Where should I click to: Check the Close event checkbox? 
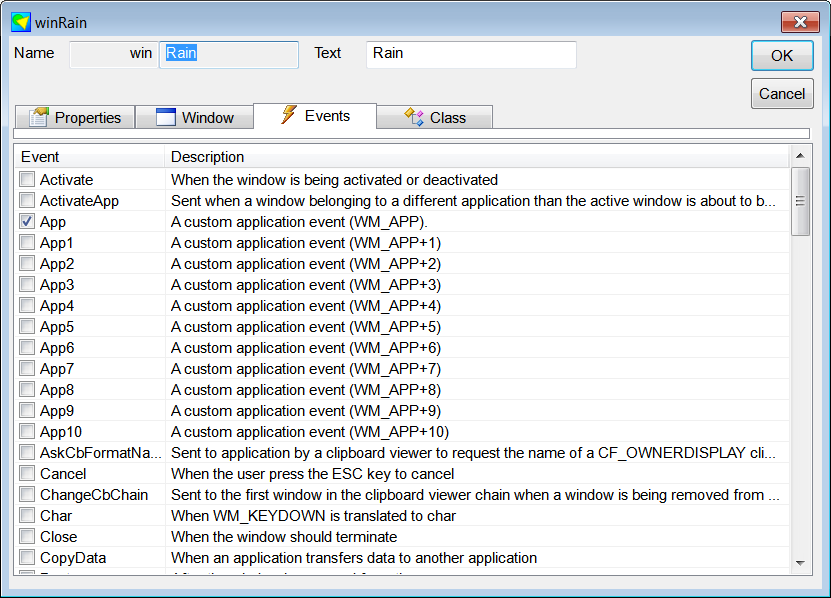[x=27, y=537]
